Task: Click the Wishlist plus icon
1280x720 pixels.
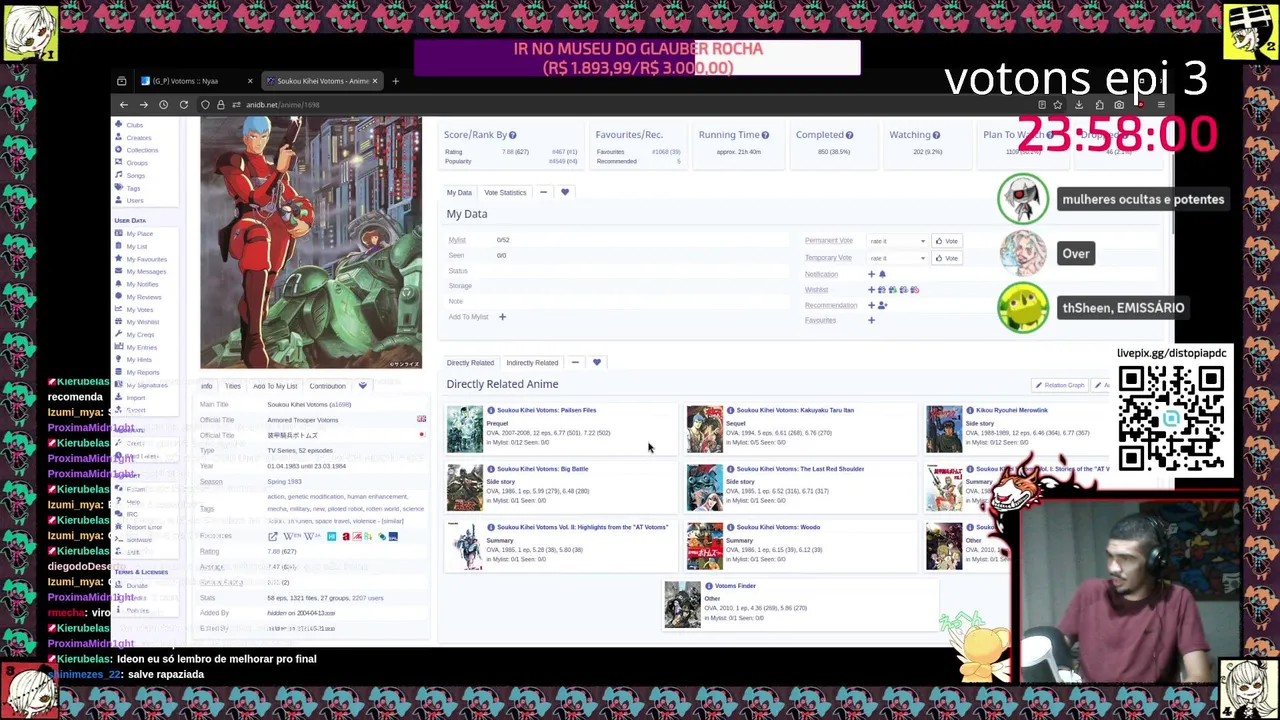Action: (x=871, y=290)
